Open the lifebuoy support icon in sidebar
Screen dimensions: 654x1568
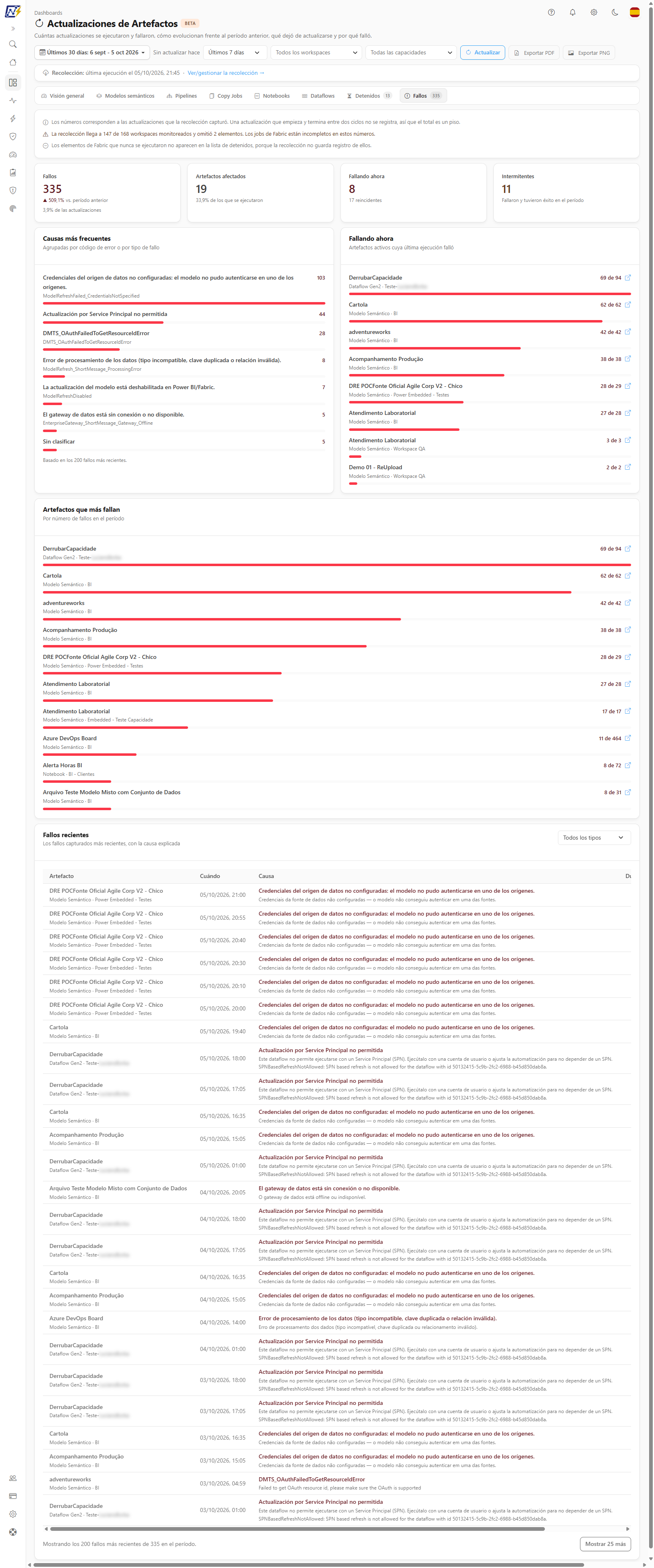point(13,1532)
